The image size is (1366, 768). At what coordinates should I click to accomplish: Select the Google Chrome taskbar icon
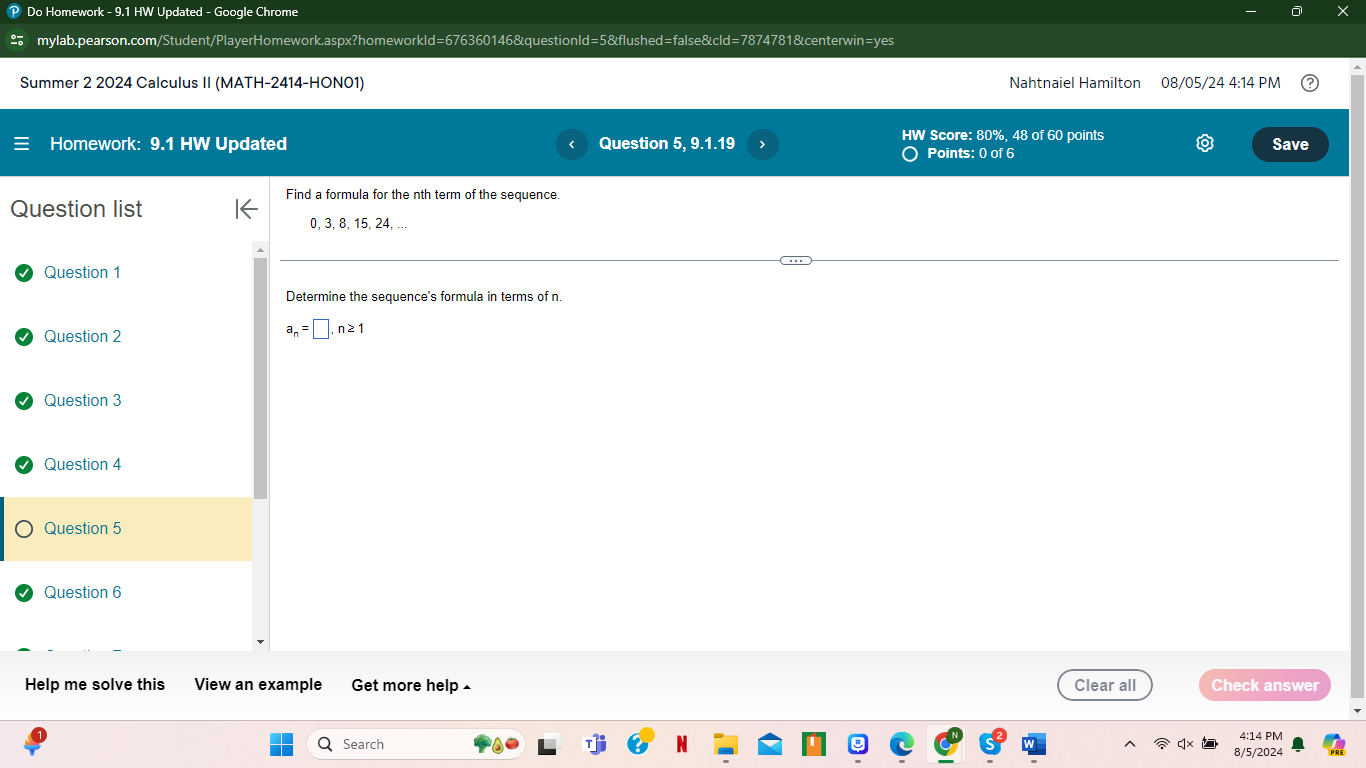pyautogui.click(x=945, y=744)
